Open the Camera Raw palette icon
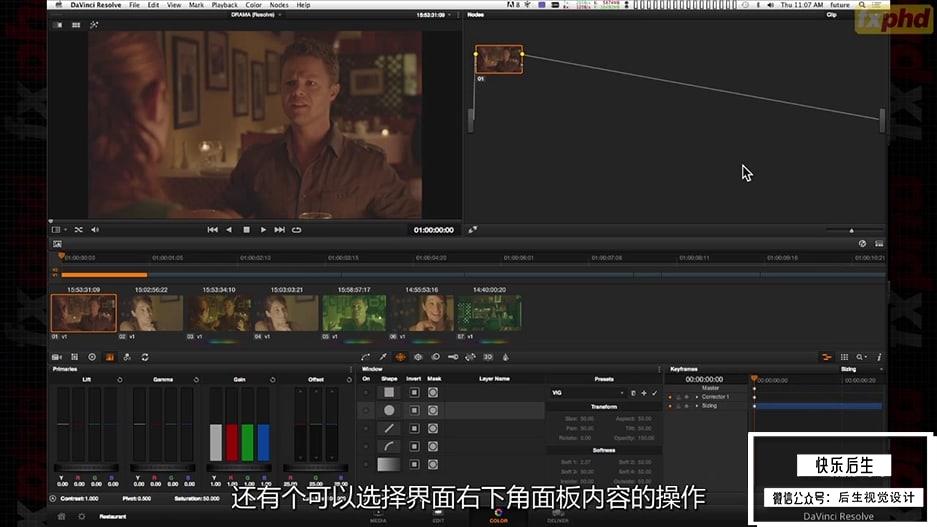The image size is (937, 527). (x=57, y=357)
